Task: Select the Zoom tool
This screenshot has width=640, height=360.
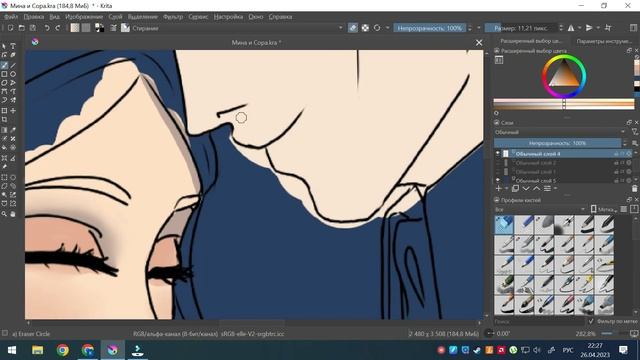Action: (4, 213)
